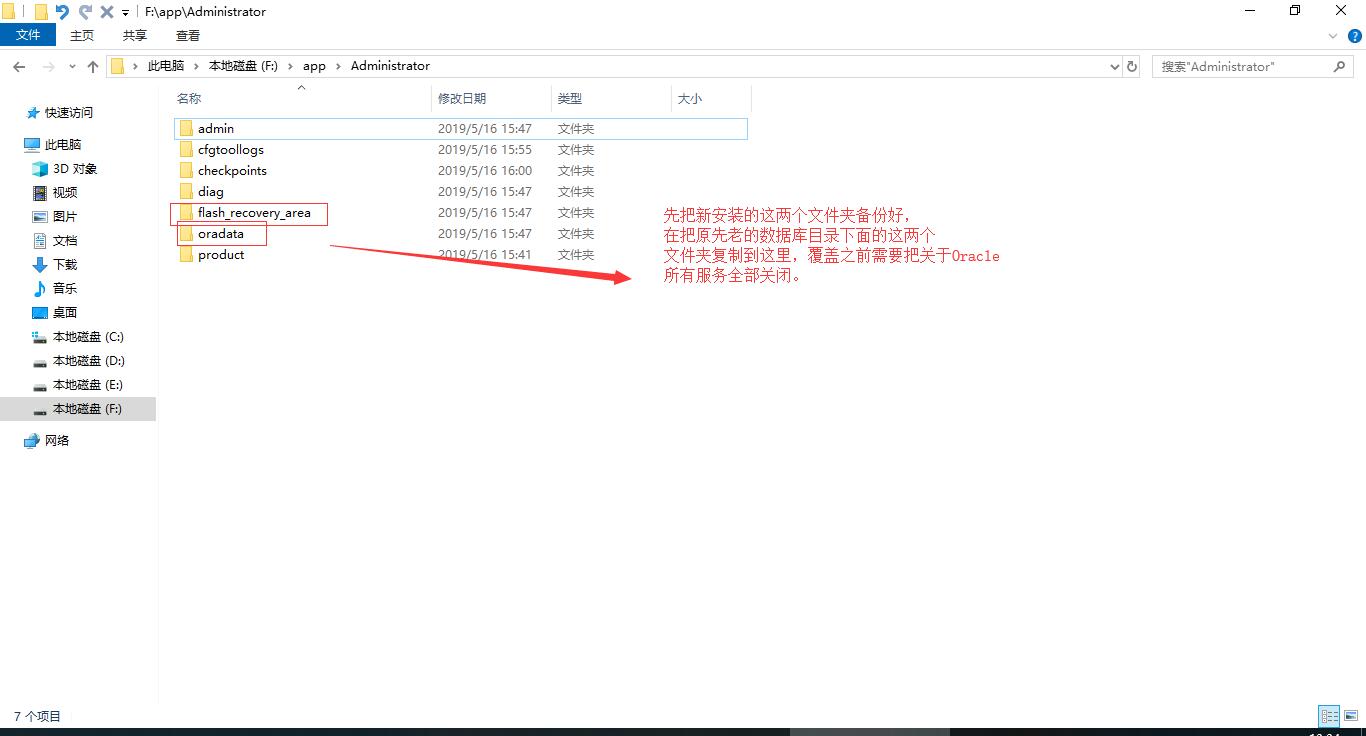The width and height of the screenshot is (1366, 736).
Task: Open the 文件 menu
Action: [x=28, y=35]
